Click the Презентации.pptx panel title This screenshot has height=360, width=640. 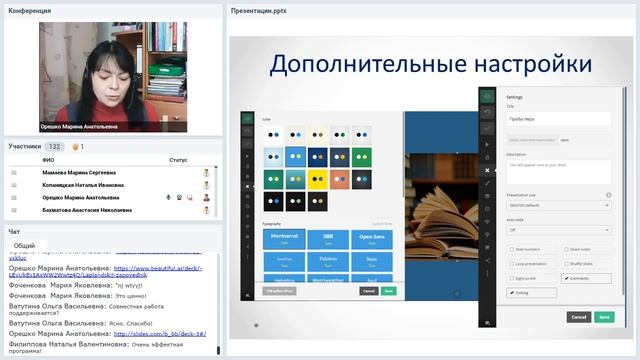tap(258, 11)
